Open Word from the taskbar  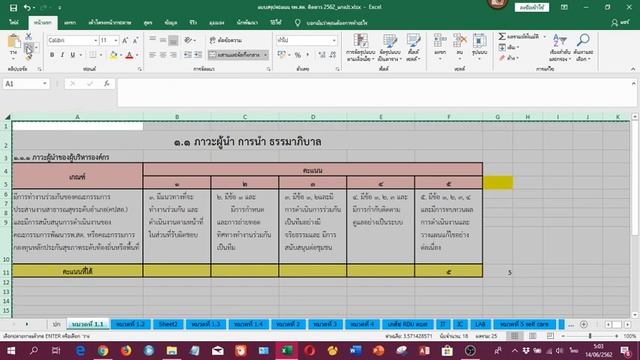coord(356,351)
